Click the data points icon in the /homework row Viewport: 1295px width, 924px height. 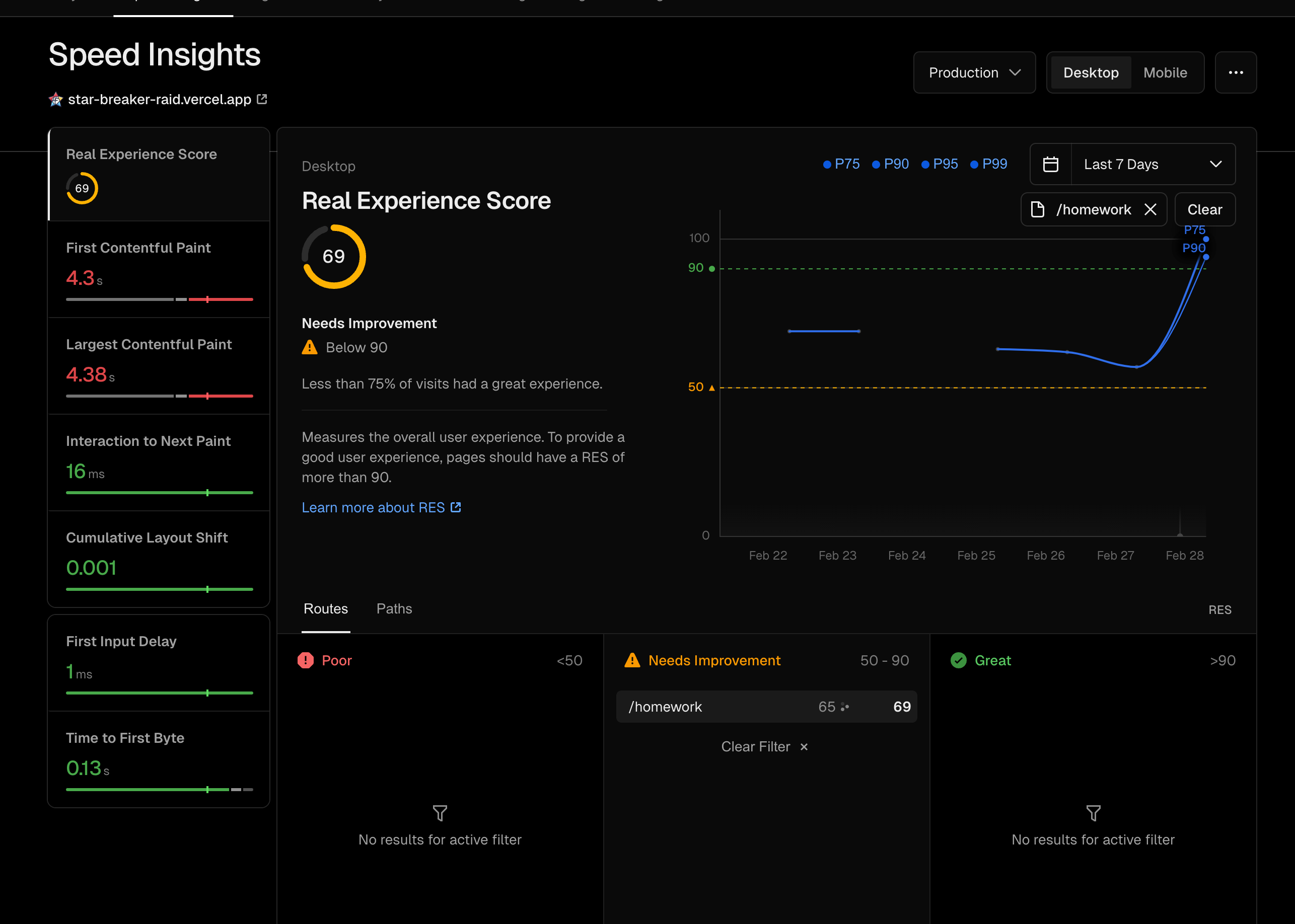pos(845,707)
